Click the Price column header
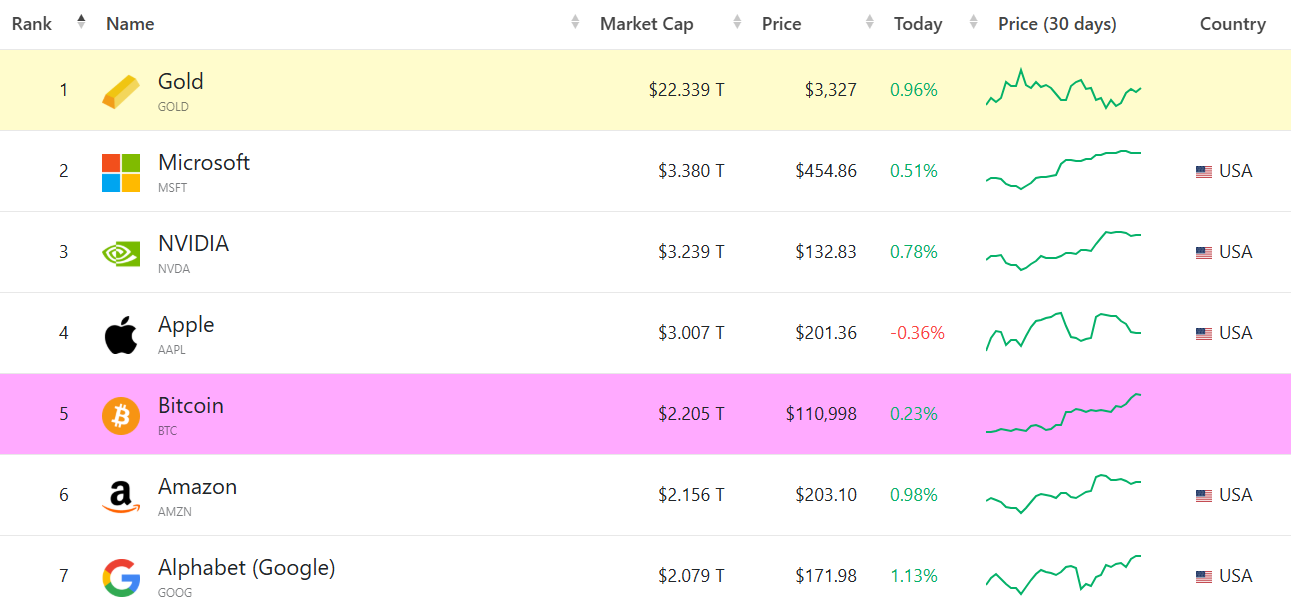 point(781,24)
